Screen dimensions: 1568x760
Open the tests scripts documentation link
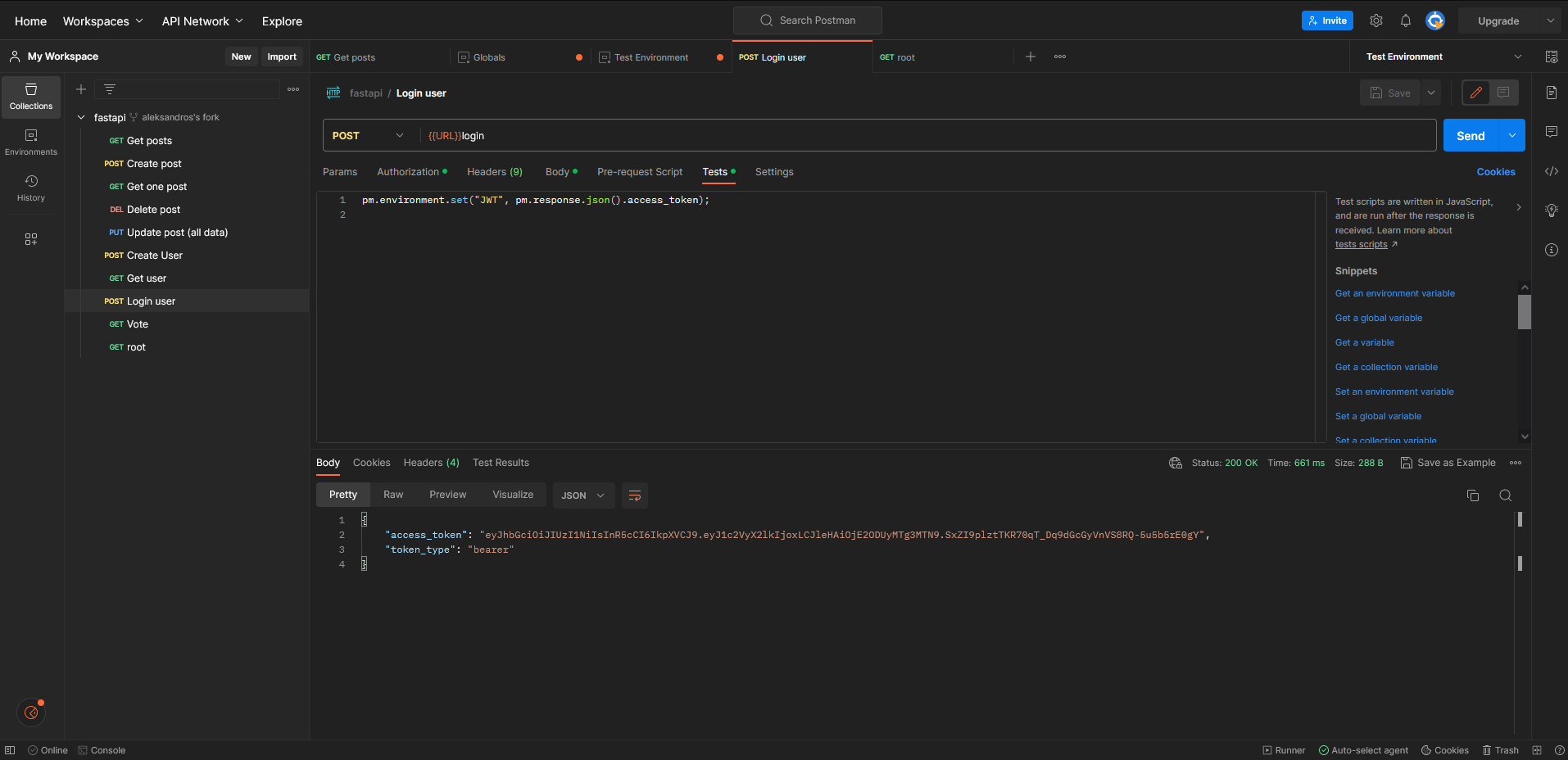coord(1362,244)
